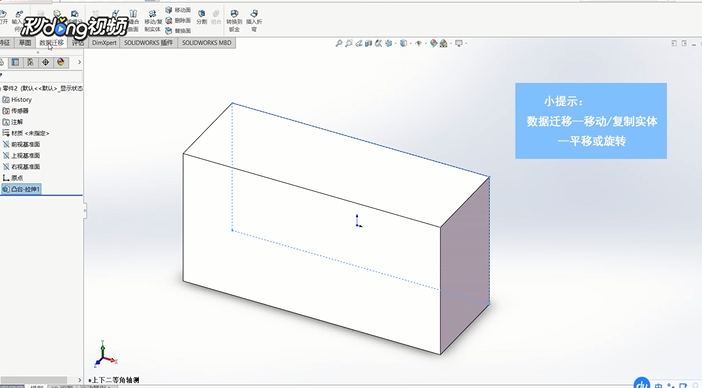Click View Settings monitor icon
The height and width of the screenshot is (388, 702).
[459, 43]
